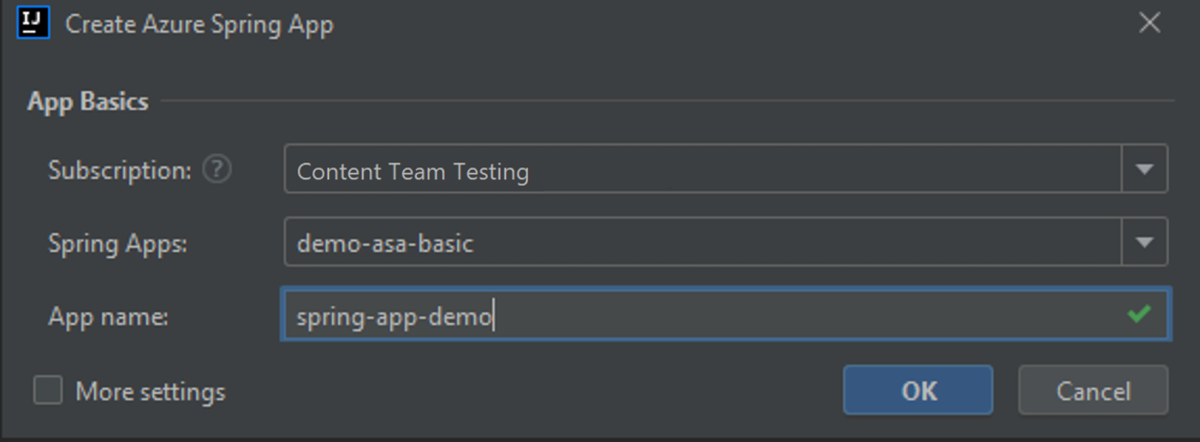Click the separator line beside App Basics

[x=660, y=101]
